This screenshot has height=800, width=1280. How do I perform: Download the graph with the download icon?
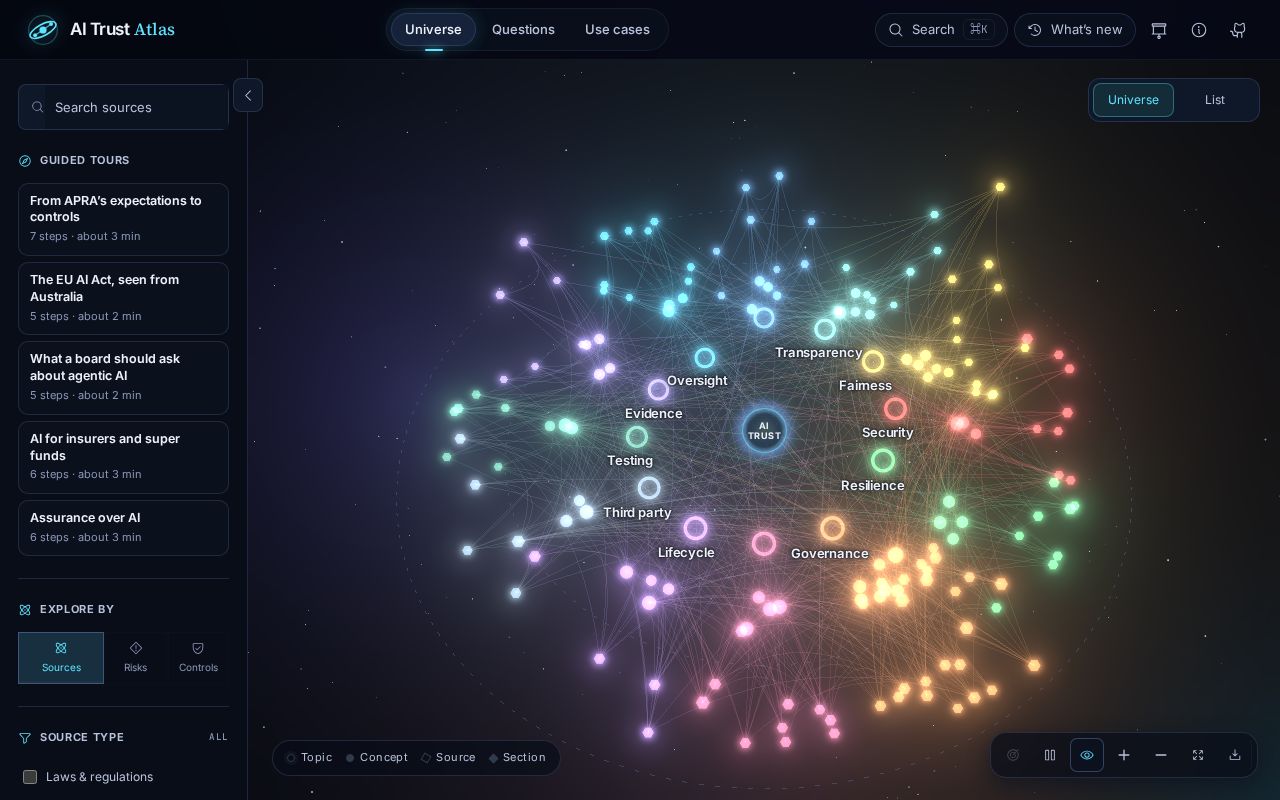[1235, 755]
